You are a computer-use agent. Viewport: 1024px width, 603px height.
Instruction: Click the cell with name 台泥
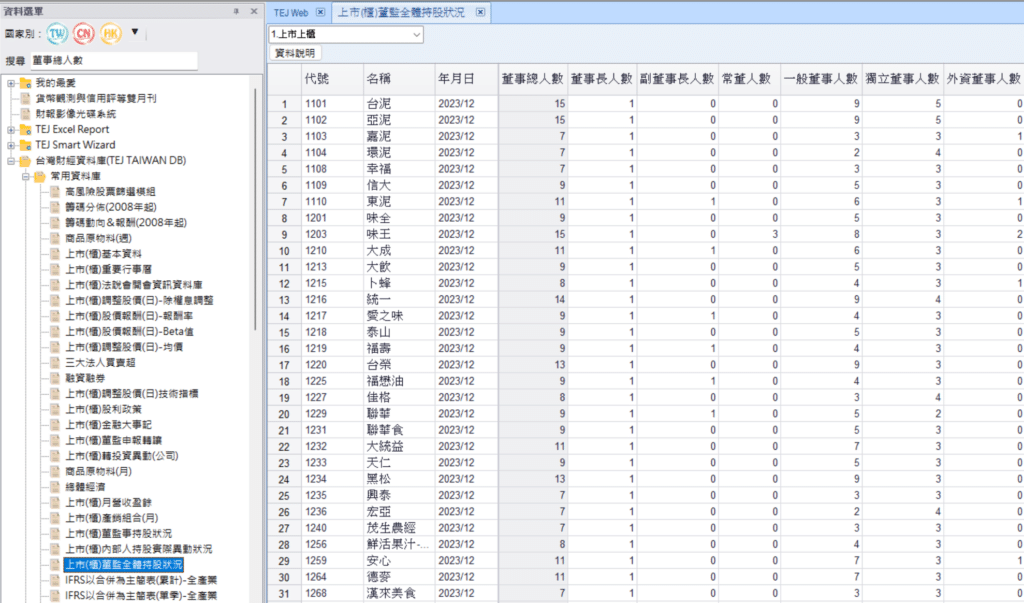(399, 104)
